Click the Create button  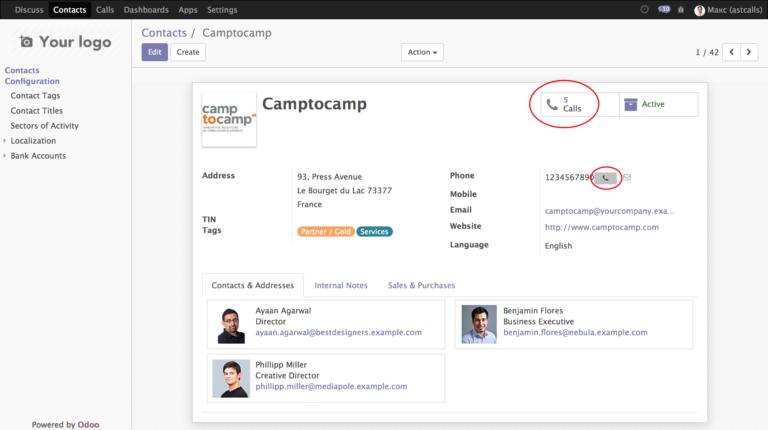pyautogui.click(x=188, y=52)
